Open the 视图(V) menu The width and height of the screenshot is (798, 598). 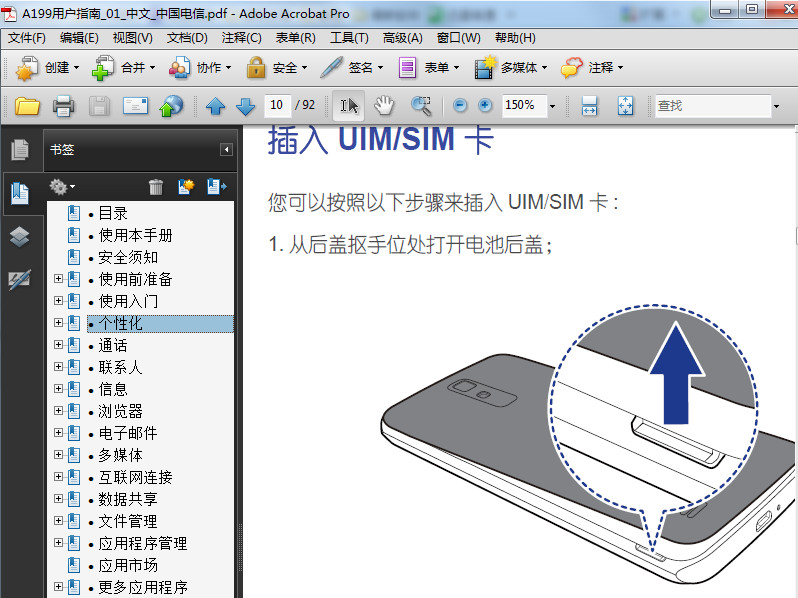click(x=132, y=38)
